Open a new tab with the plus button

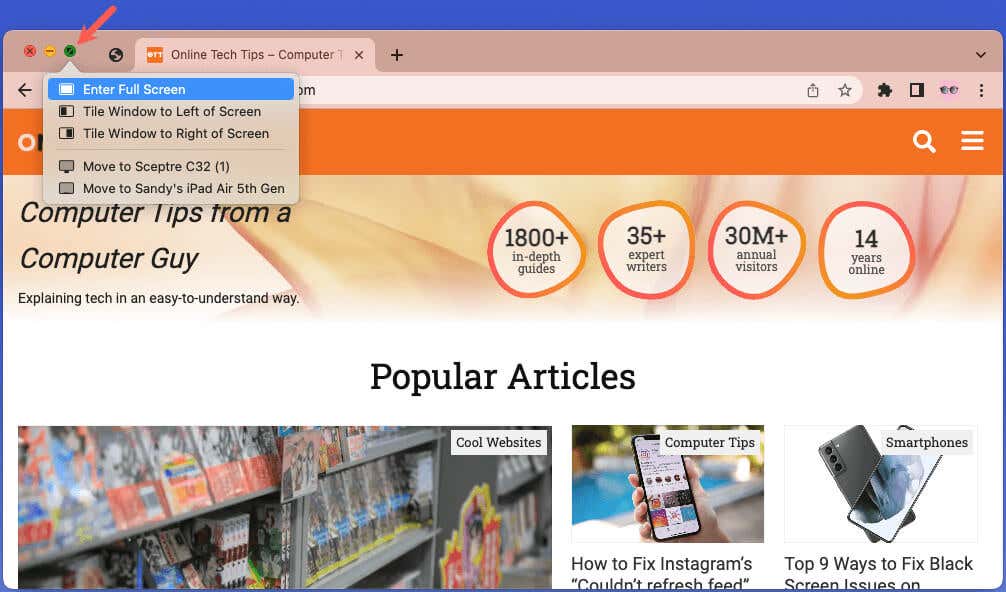pyautogui.click(x=396, y=55)
